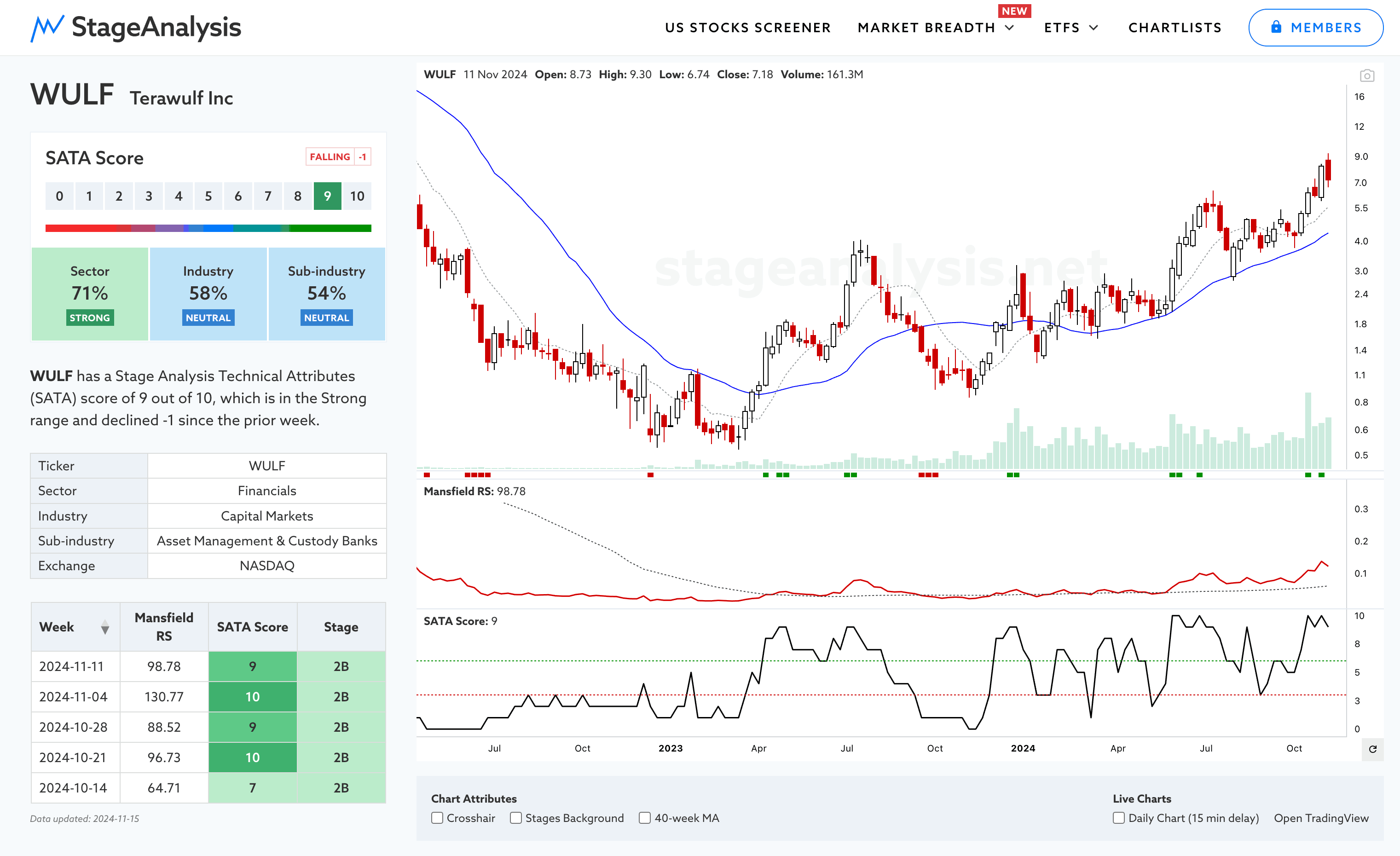Click the Mansfield RS column header
The width and height of the screenshot is (1400, 856).
[x=164, y=627]
